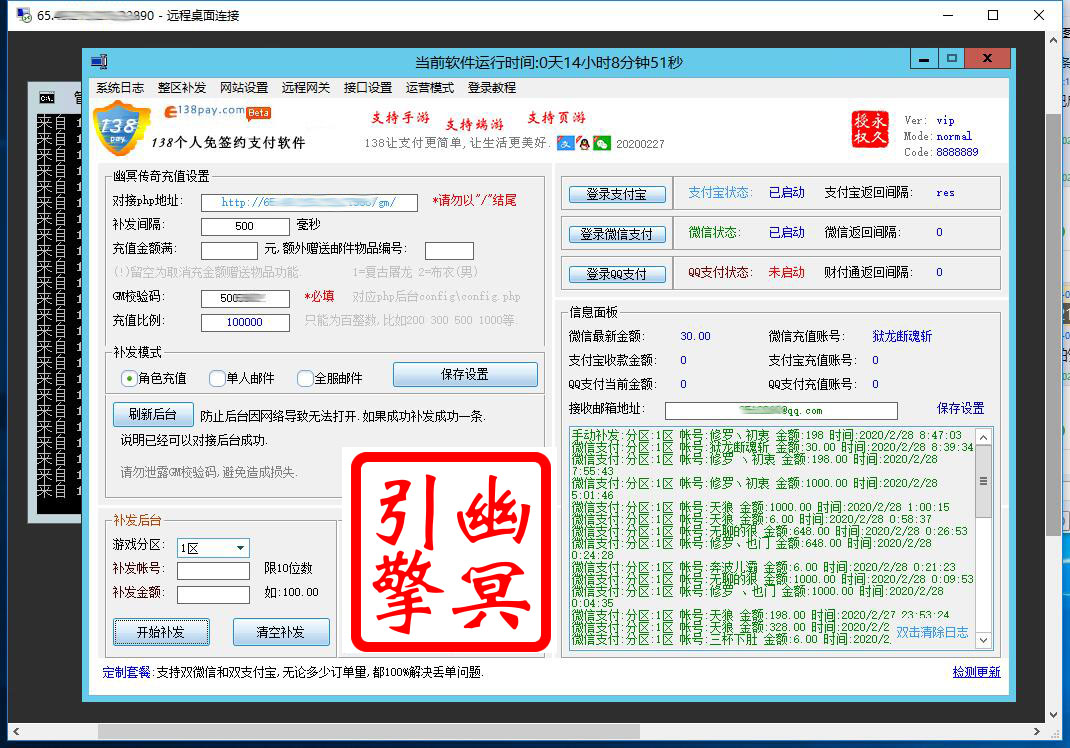
Task: Select the 角色充值 radio option
Action: click(129, 378)
